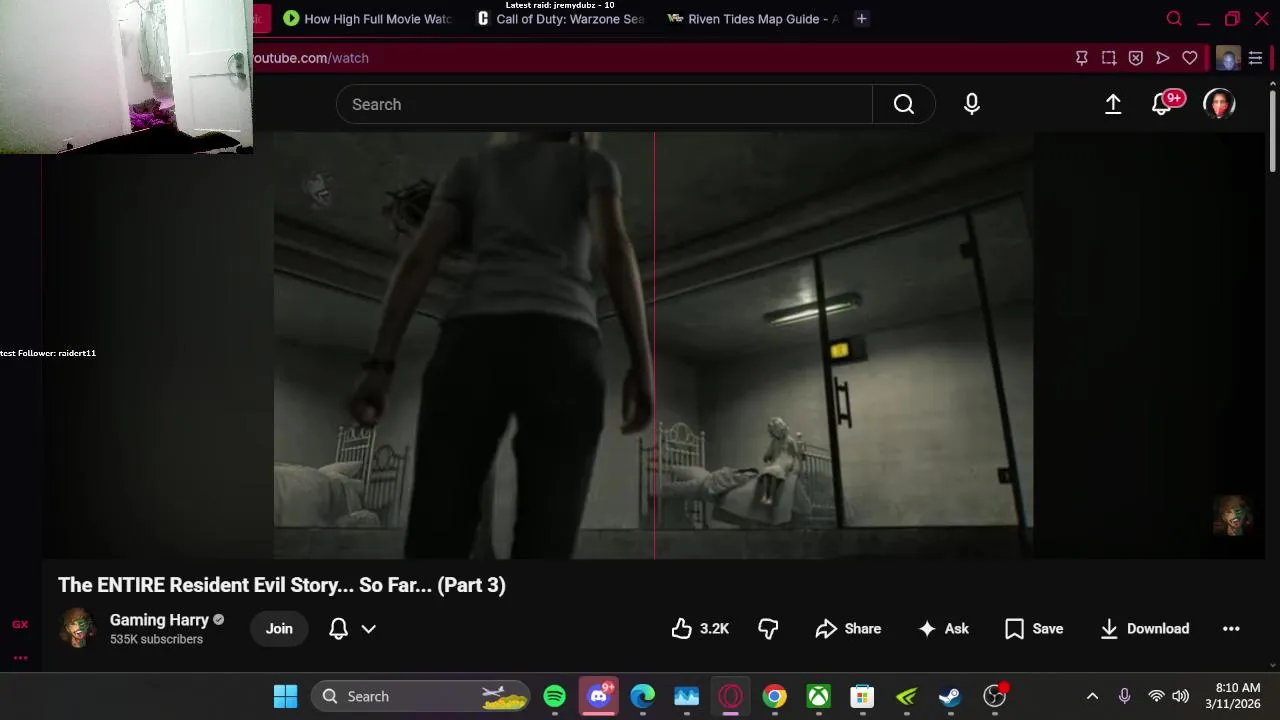Focus the YouTube Search field
This screenshot has width=1280, height=720.
point(604,104)
